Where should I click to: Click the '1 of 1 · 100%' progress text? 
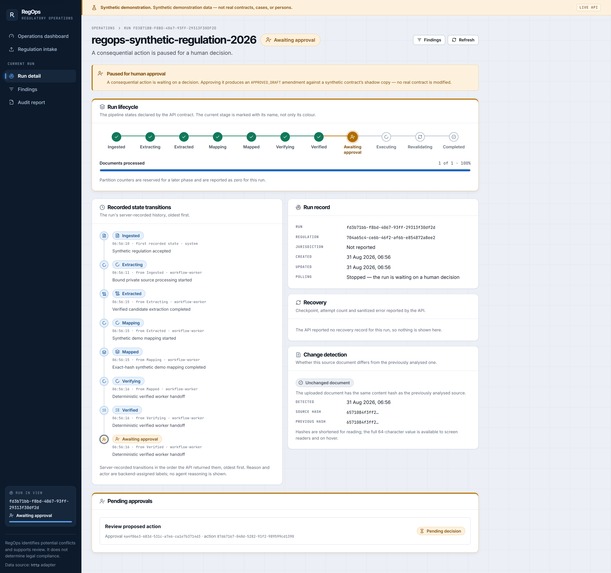(454, 163)
